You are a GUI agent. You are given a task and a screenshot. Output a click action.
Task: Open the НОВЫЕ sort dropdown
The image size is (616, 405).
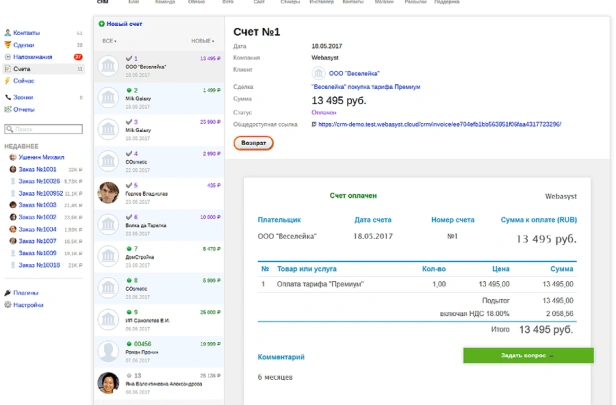pyautogui.click(x=203, y=41)
